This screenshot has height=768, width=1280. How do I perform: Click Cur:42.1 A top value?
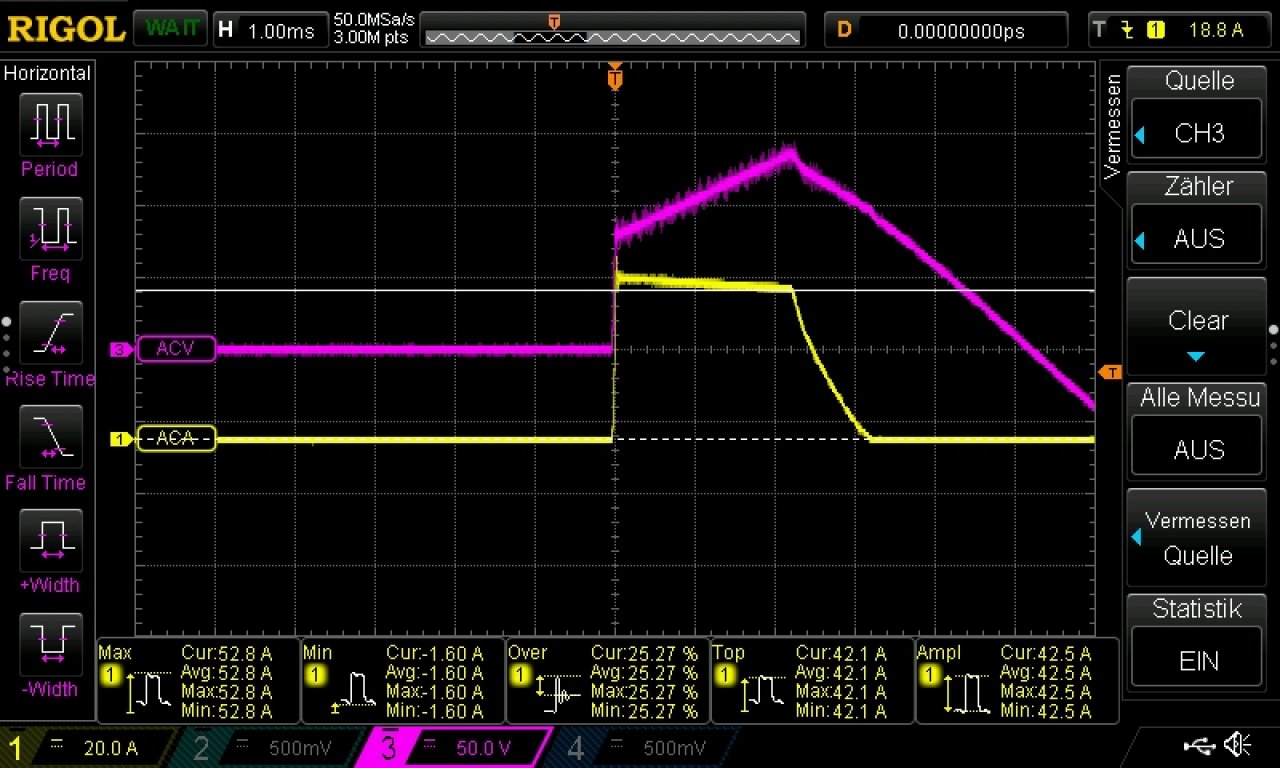[x=841, y=653]
